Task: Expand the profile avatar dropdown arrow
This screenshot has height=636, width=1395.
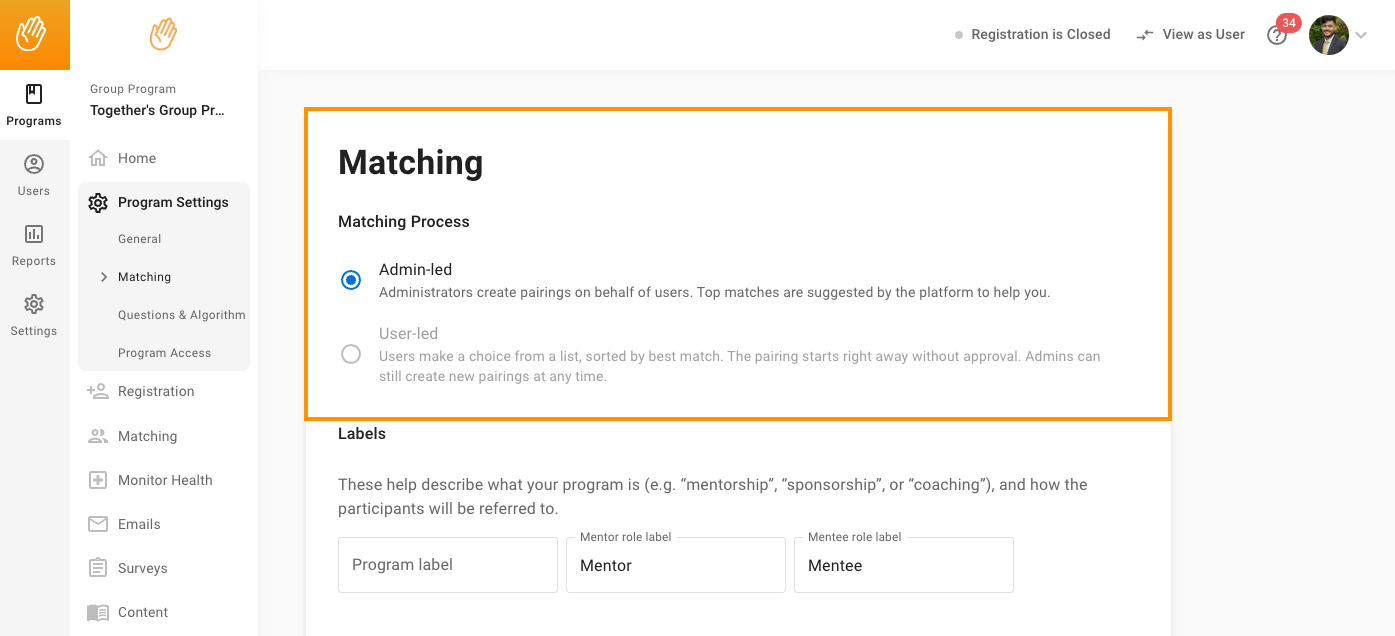Action: point(1361,35)
